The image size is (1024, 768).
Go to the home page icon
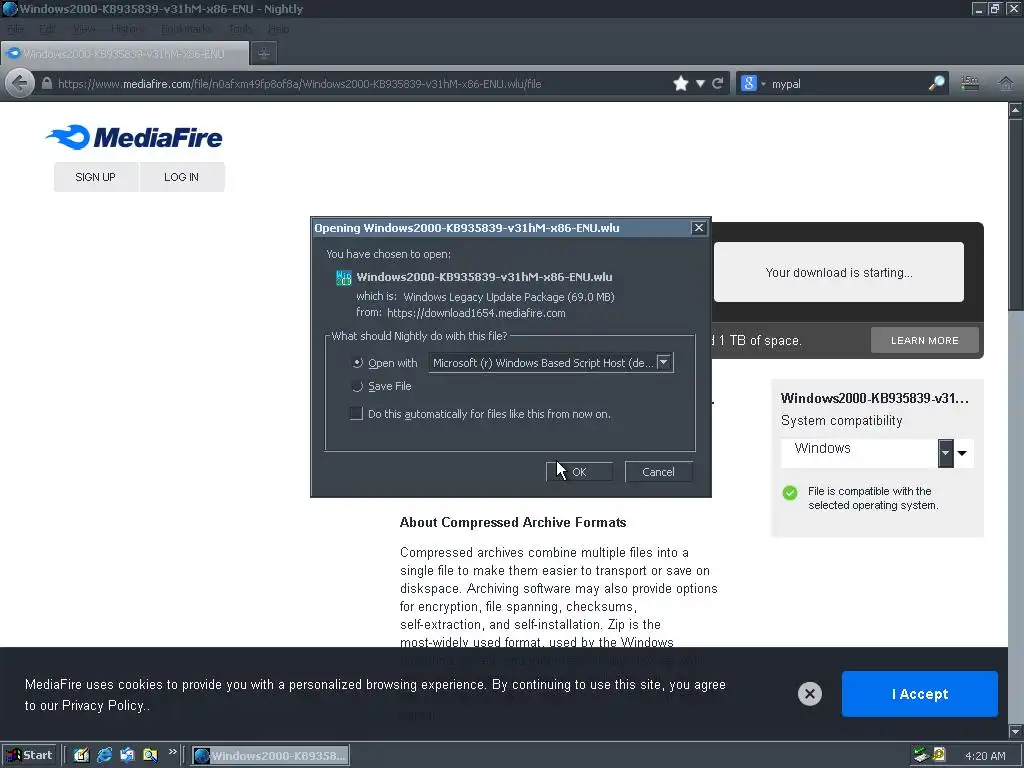(x=1006, y=83)
